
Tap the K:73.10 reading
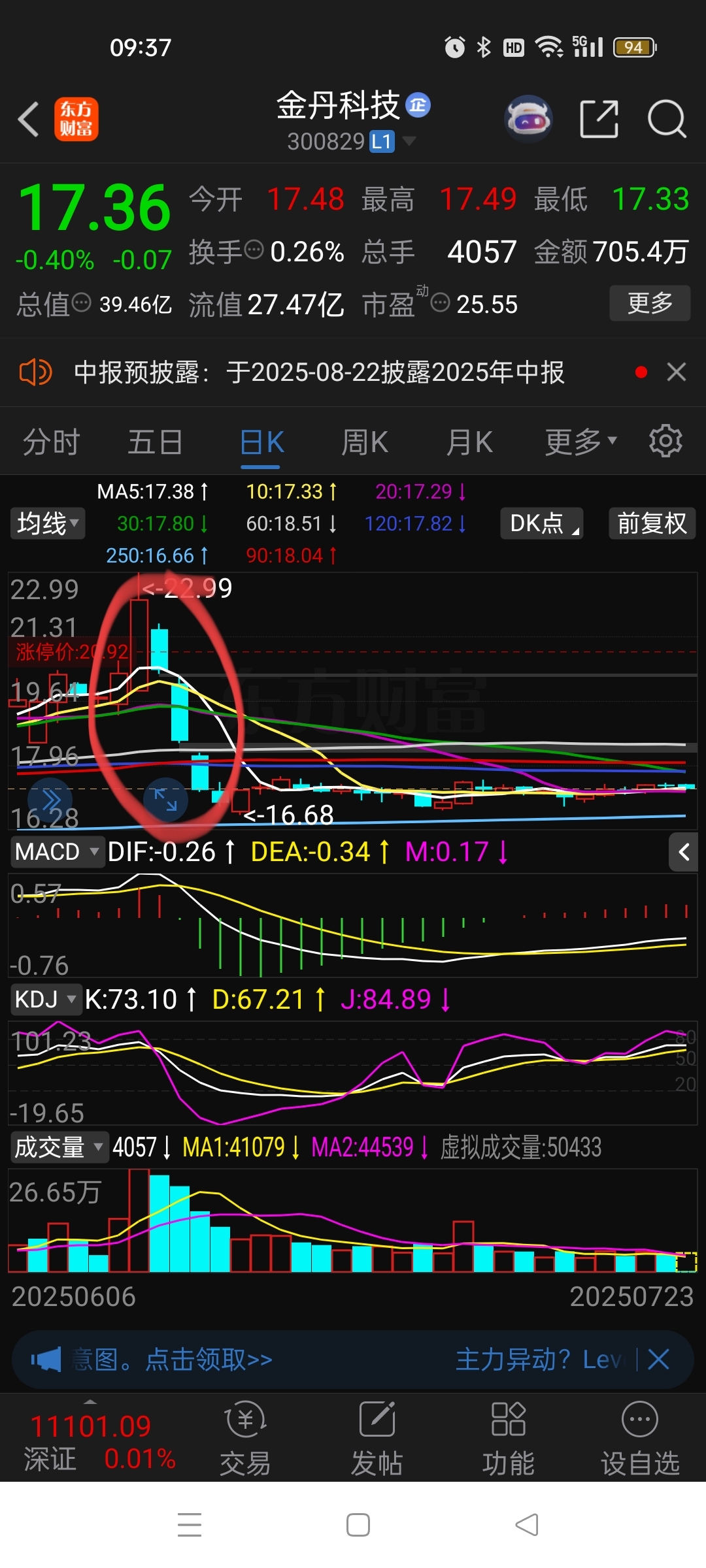coord(141,1000)
